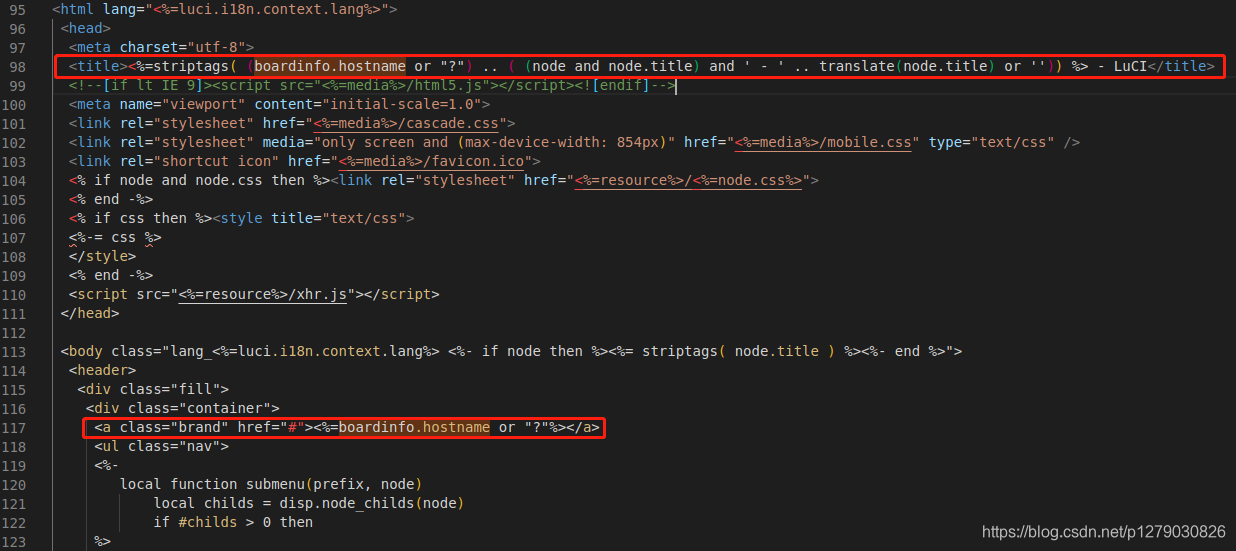
Task: Click the div class fill line
Action: [153, 390]
